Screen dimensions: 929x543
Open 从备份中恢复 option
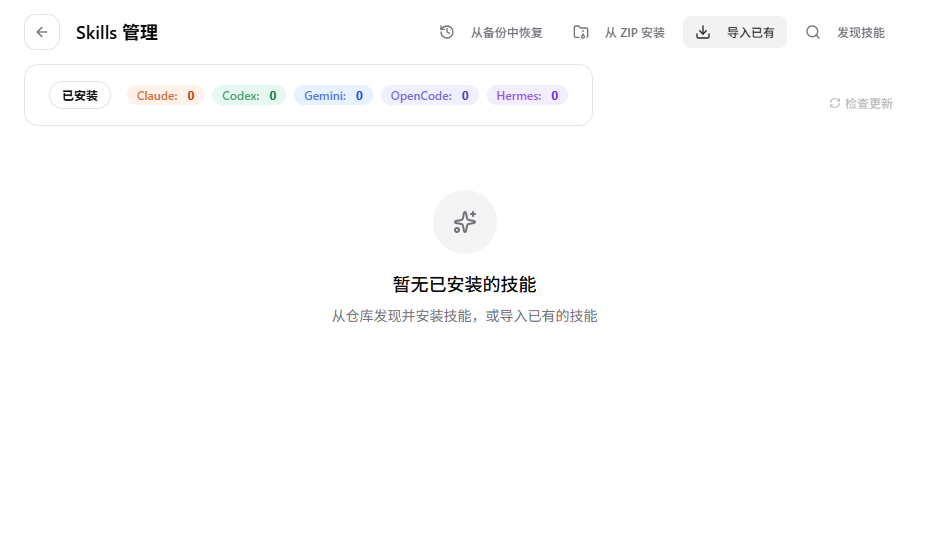(x=507, y=33)
